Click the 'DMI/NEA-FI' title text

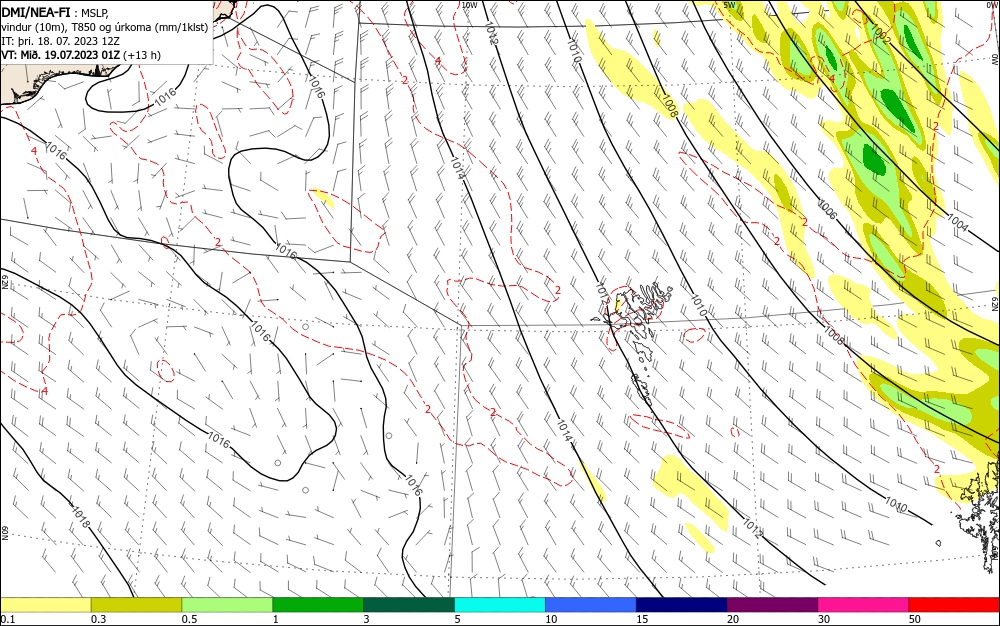point(36,11)
